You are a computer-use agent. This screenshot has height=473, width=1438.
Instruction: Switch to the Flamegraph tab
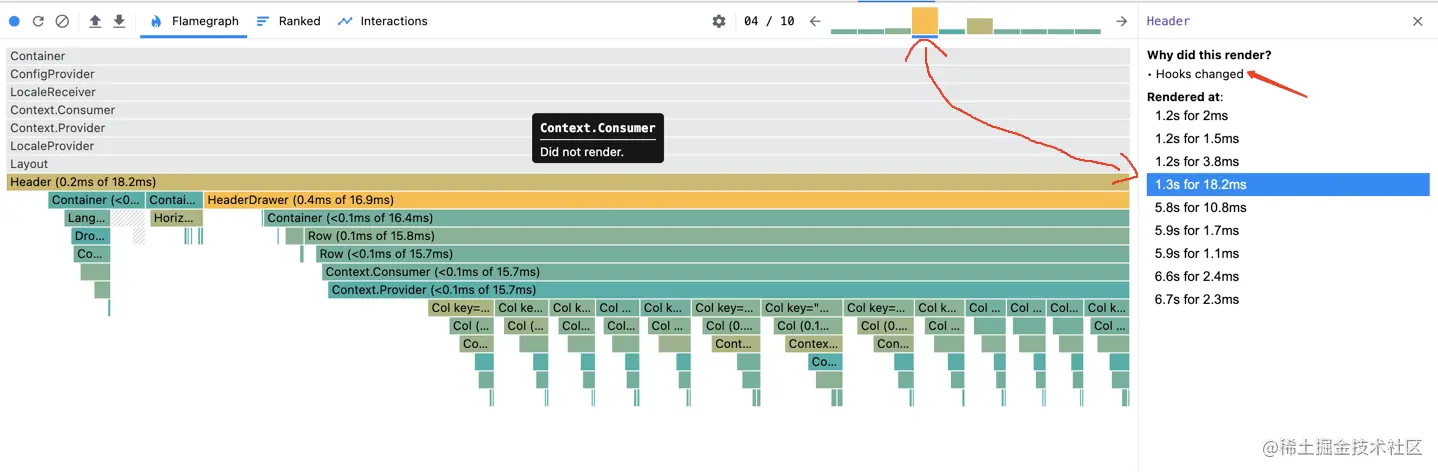coord(194,21)
